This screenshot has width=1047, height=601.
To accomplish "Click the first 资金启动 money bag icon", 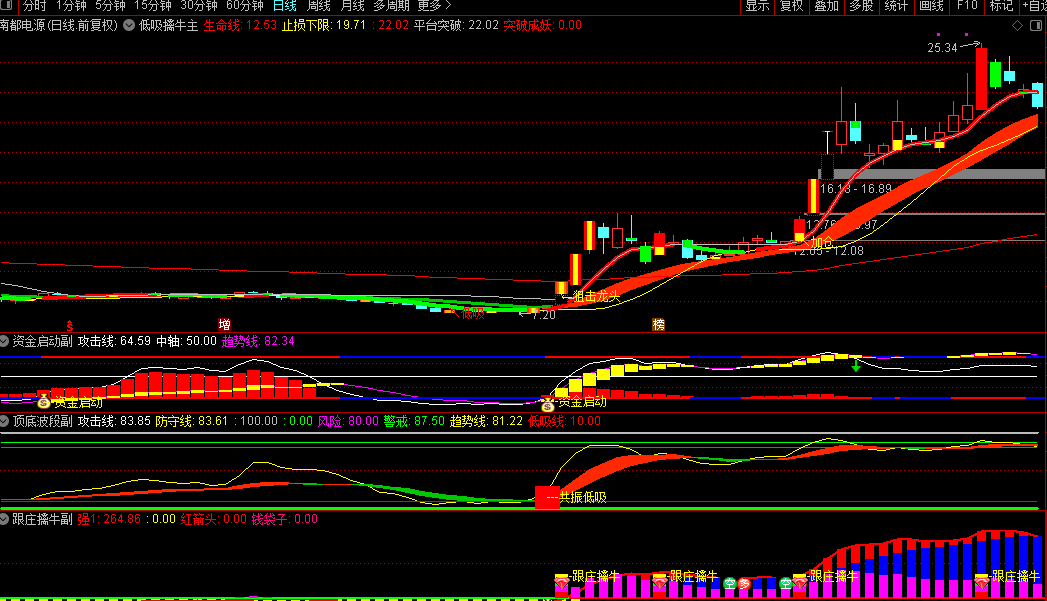I will click(x=44, y=401).
